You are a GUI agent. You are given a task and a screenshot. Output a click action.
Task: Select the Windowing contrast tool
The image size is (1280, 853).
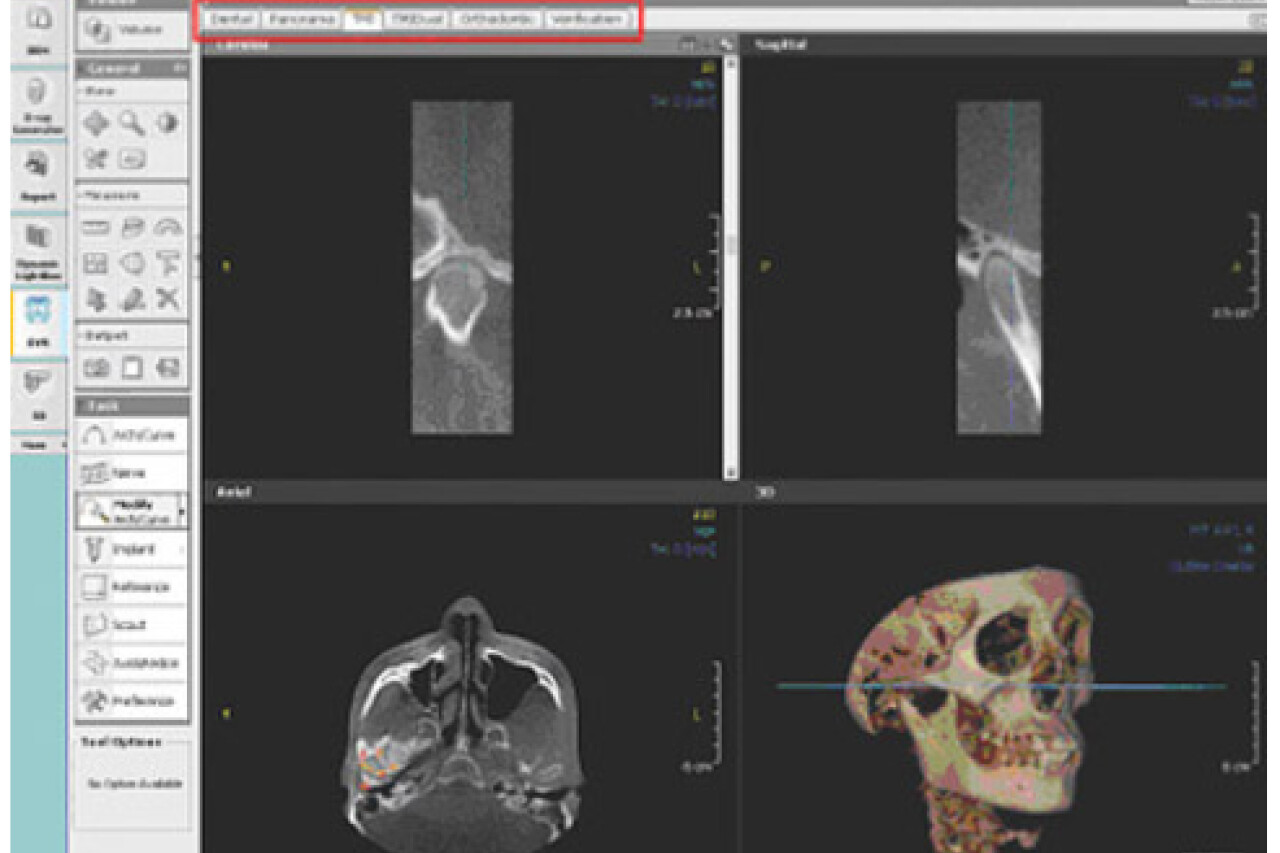[167, 123]
